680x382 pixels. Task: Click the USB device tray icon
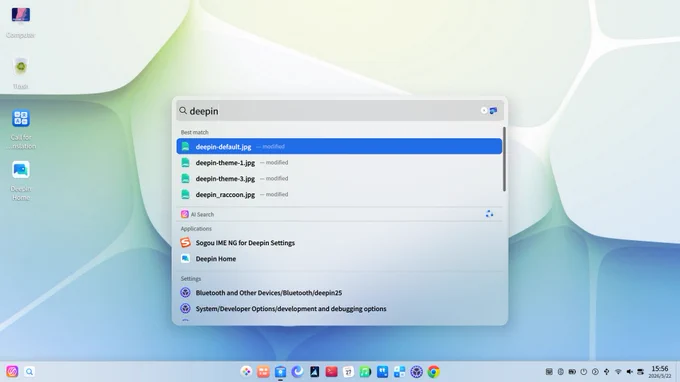pos(606,372)
